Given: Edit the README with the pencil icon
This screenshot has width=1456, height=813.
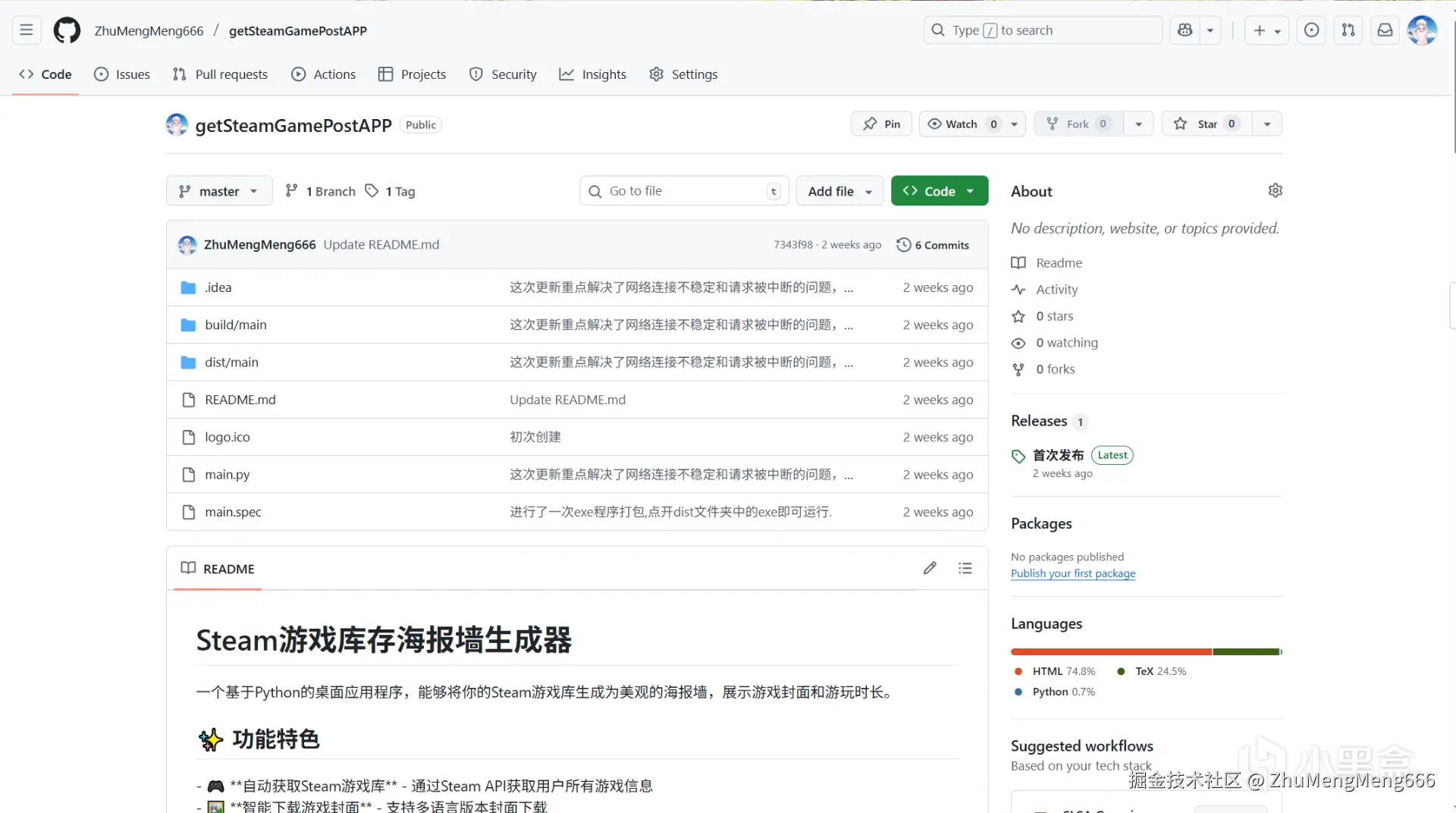Looking at the screenshot, I should (x=930, y=568).
